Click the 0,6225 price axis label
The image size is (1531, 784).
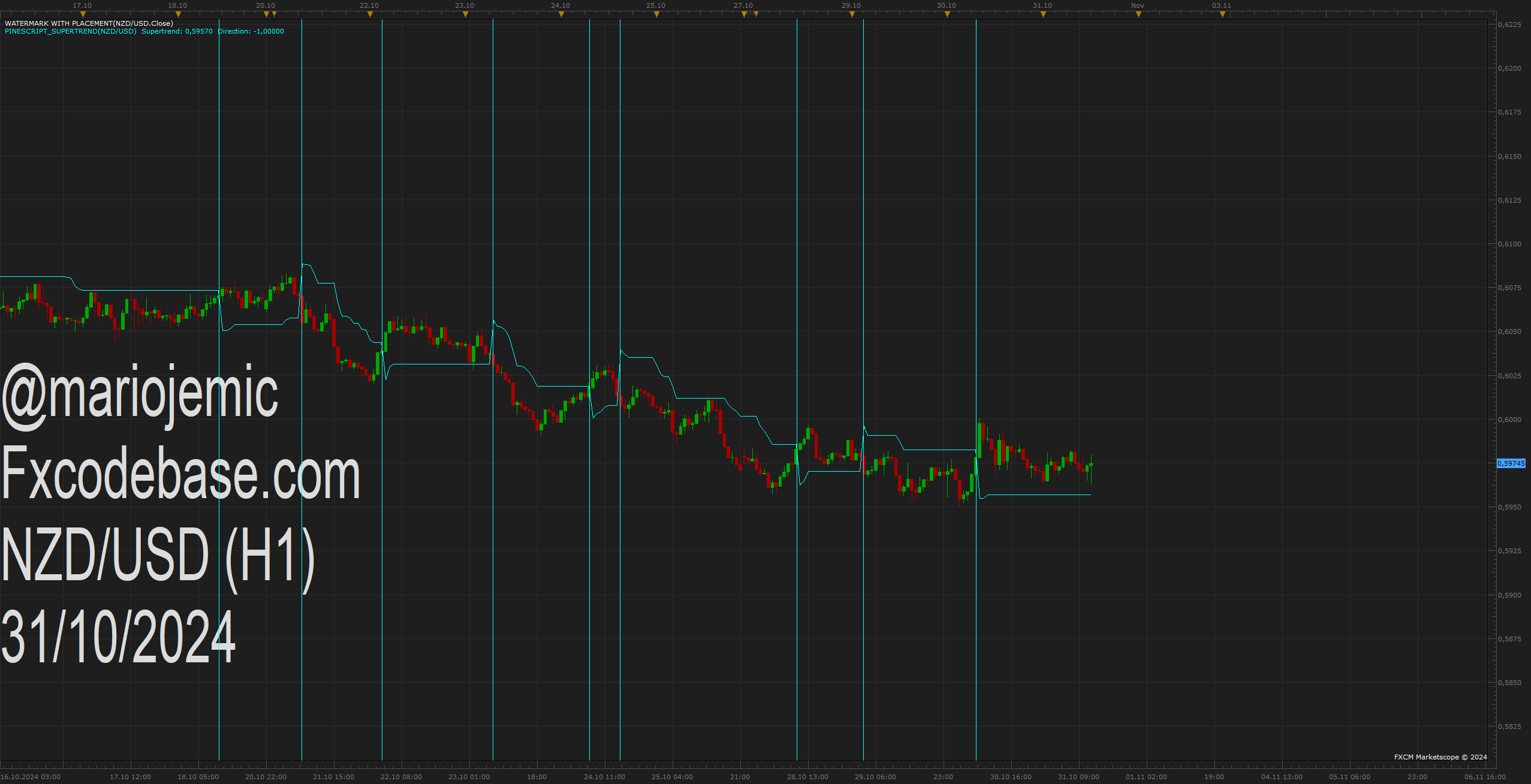[1509, 25]
